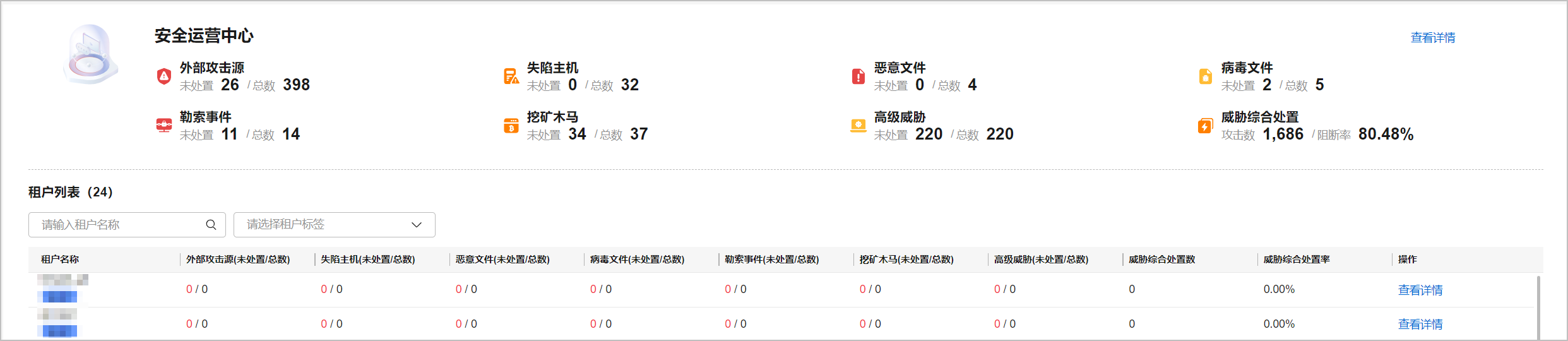Click the 外部攻击源 red shield icon
Viewport: 1568px width, 341px height.
pyautogui.click(x=164, y=76)
